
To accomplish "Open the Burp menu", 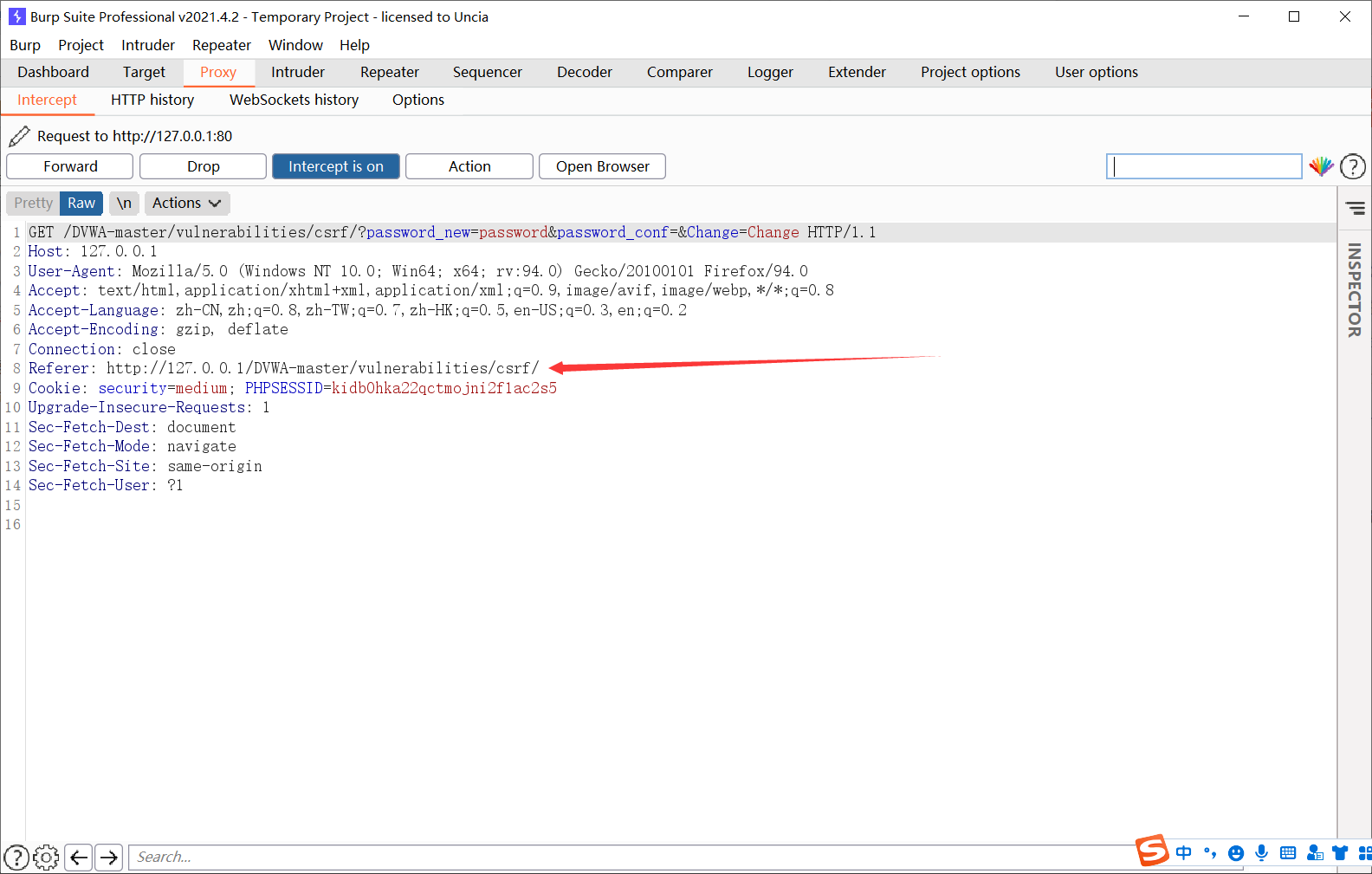I will pyautogui.click(x=25, y=45).
